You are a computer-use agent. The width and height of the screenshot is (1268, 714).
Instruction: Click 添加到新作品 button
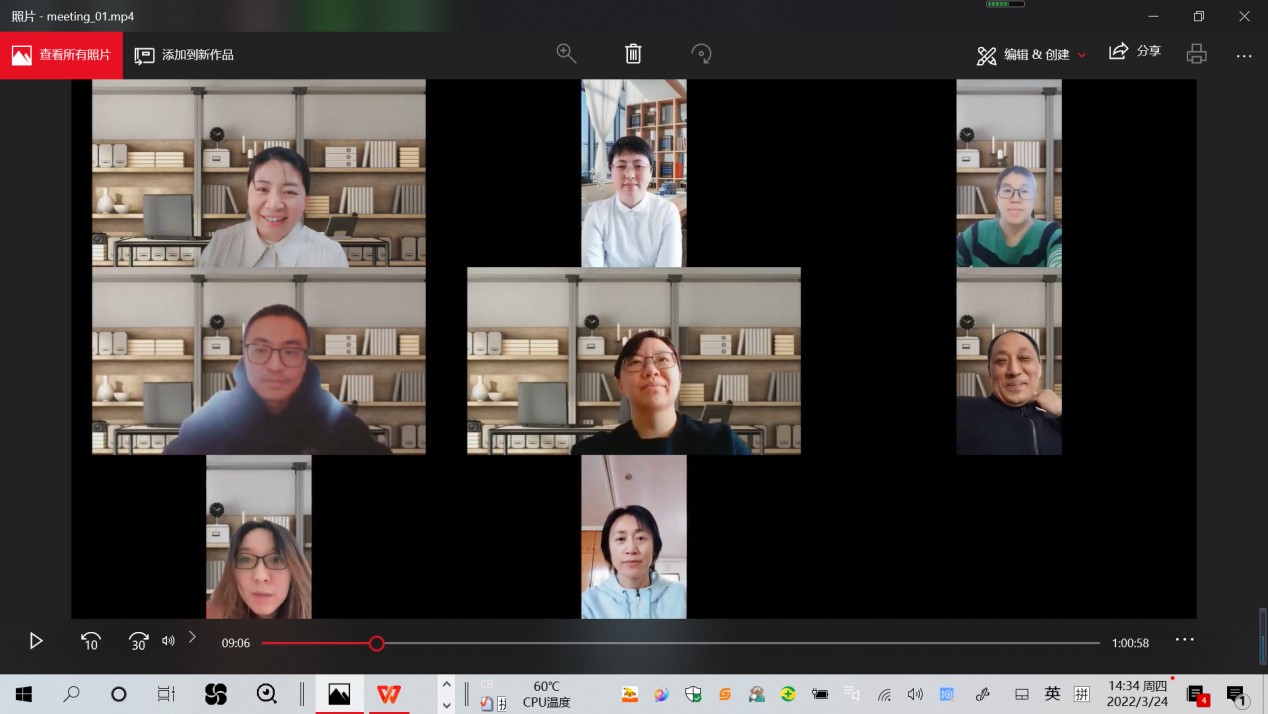tap(185, 55)
